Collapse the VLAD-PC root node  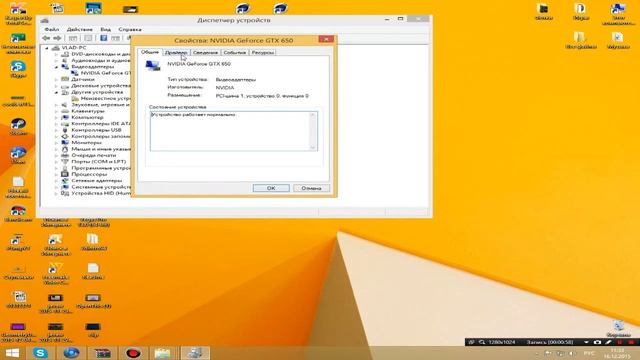click(47, 48)
